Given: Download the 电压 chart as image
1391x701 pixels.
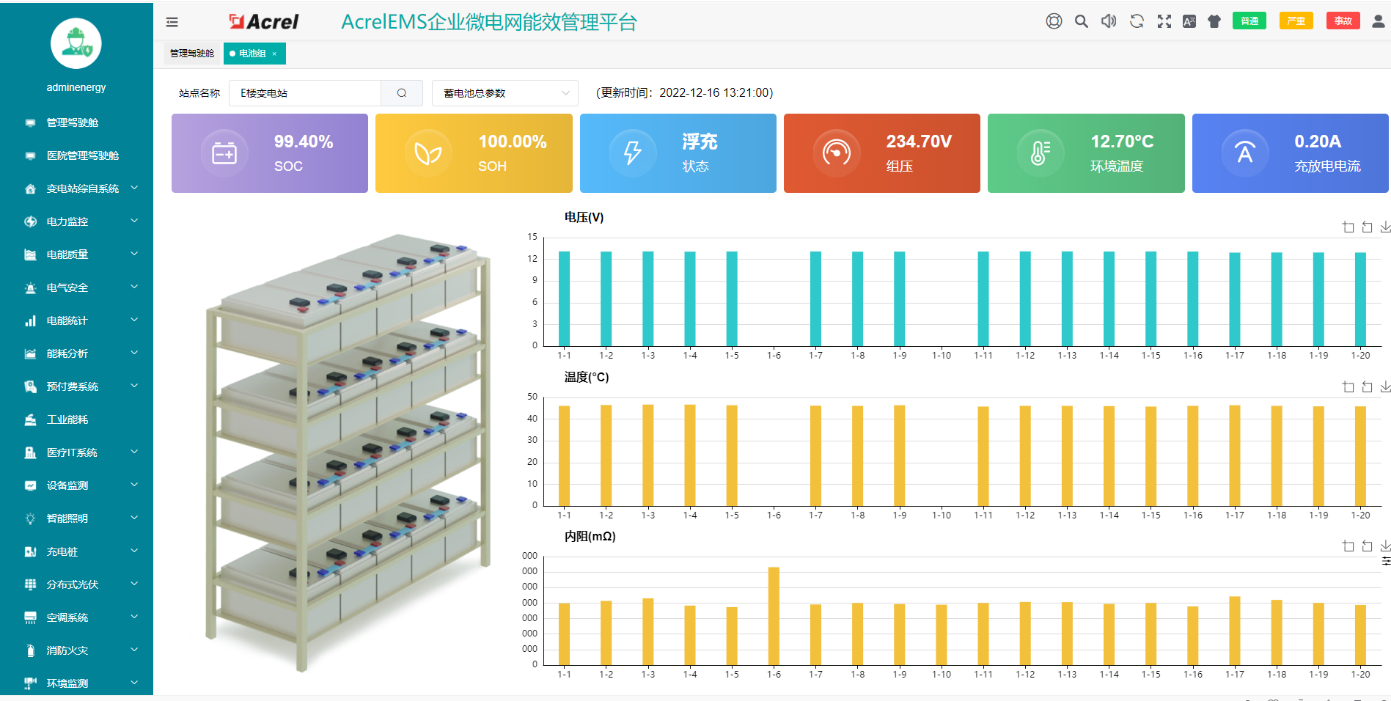Looking at the screenshot, I should (1385, 227).
